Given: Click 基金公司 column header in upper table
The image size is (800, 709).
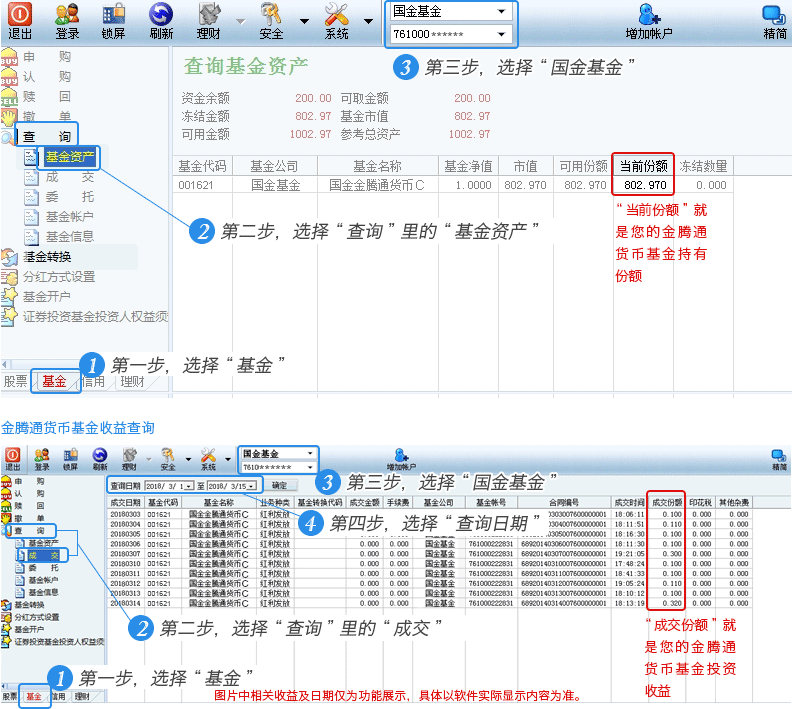Looking at the screenshot, I should [274, 166].
